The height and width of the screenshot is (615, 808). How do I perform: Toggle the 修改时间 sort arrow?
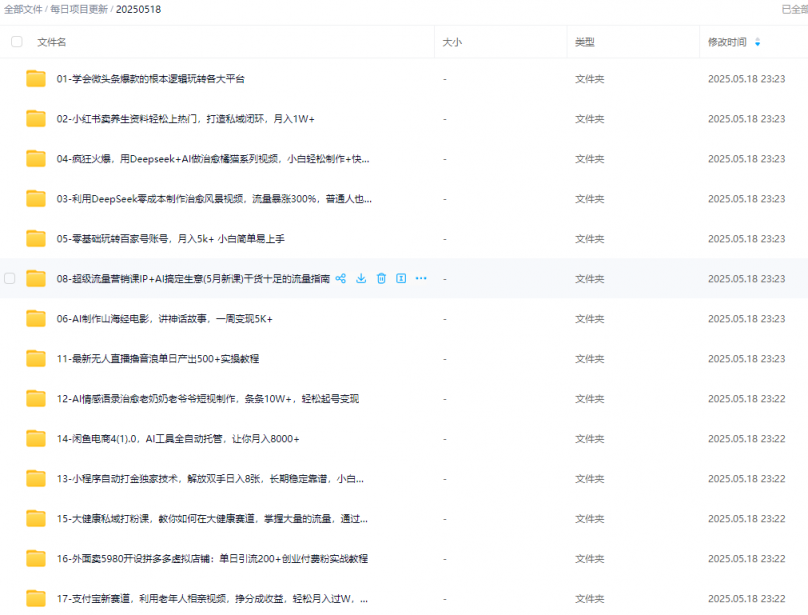(x=757, y=42)
